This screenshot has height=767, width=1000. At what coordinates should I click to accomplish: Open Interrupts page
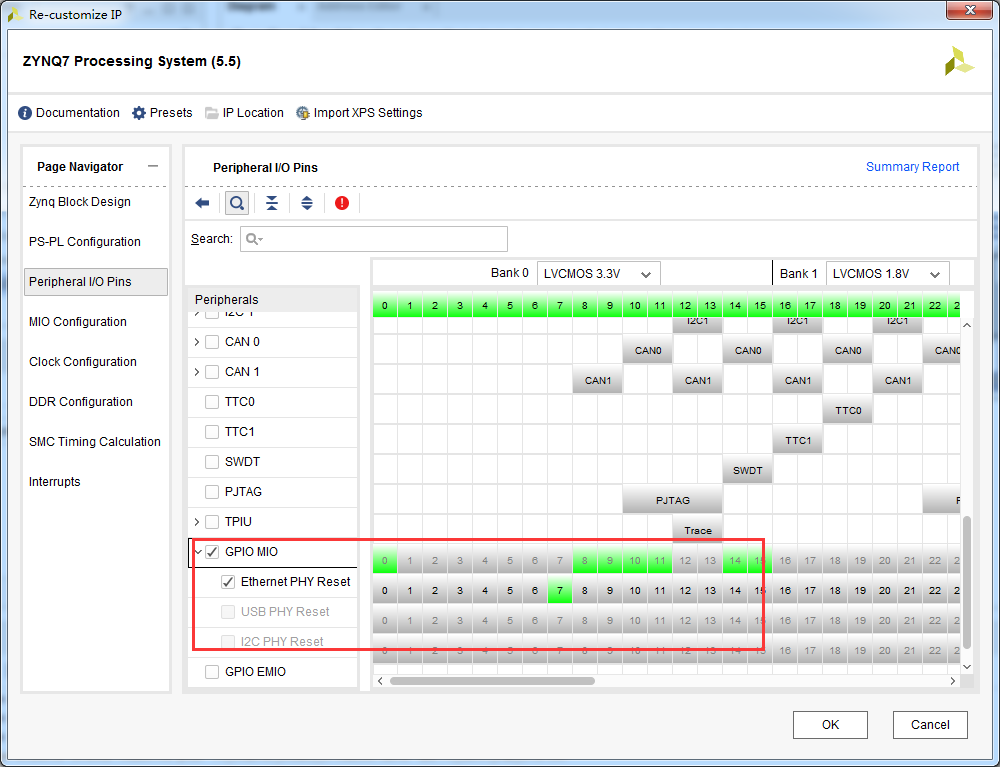[55, 481]
